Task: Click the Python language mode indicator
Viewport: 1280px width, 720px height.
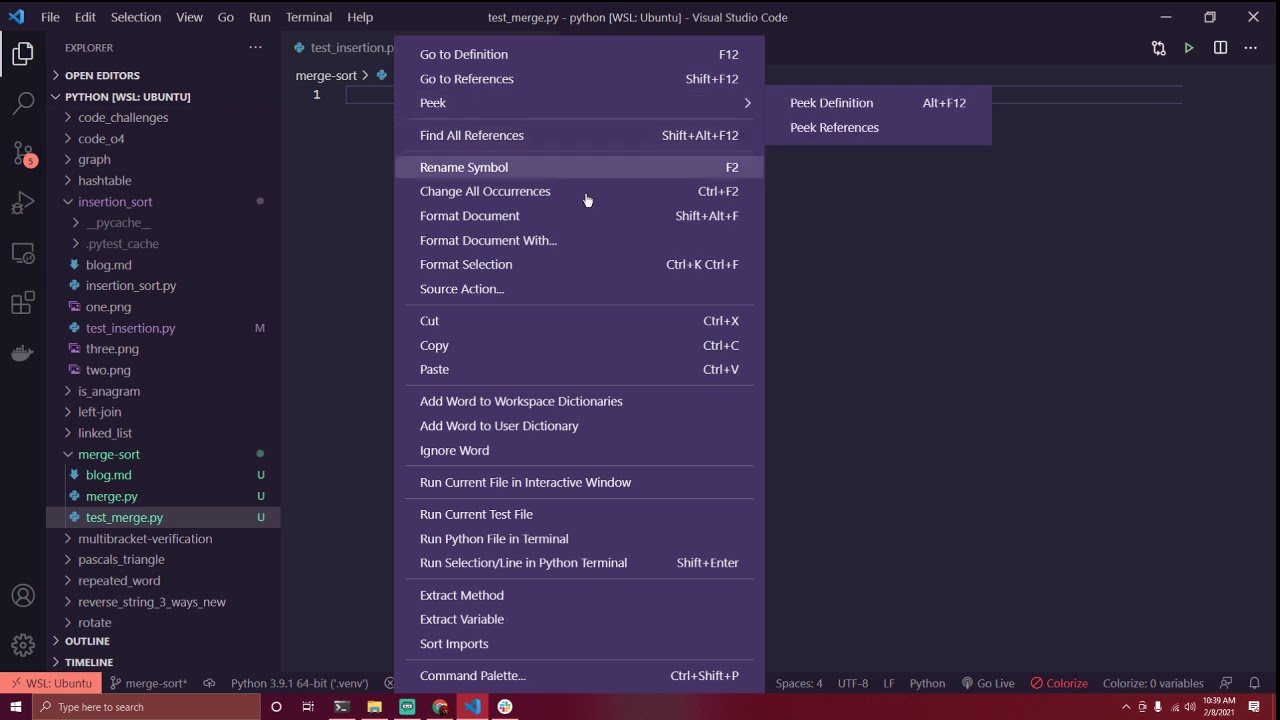Action: [927, 683]
